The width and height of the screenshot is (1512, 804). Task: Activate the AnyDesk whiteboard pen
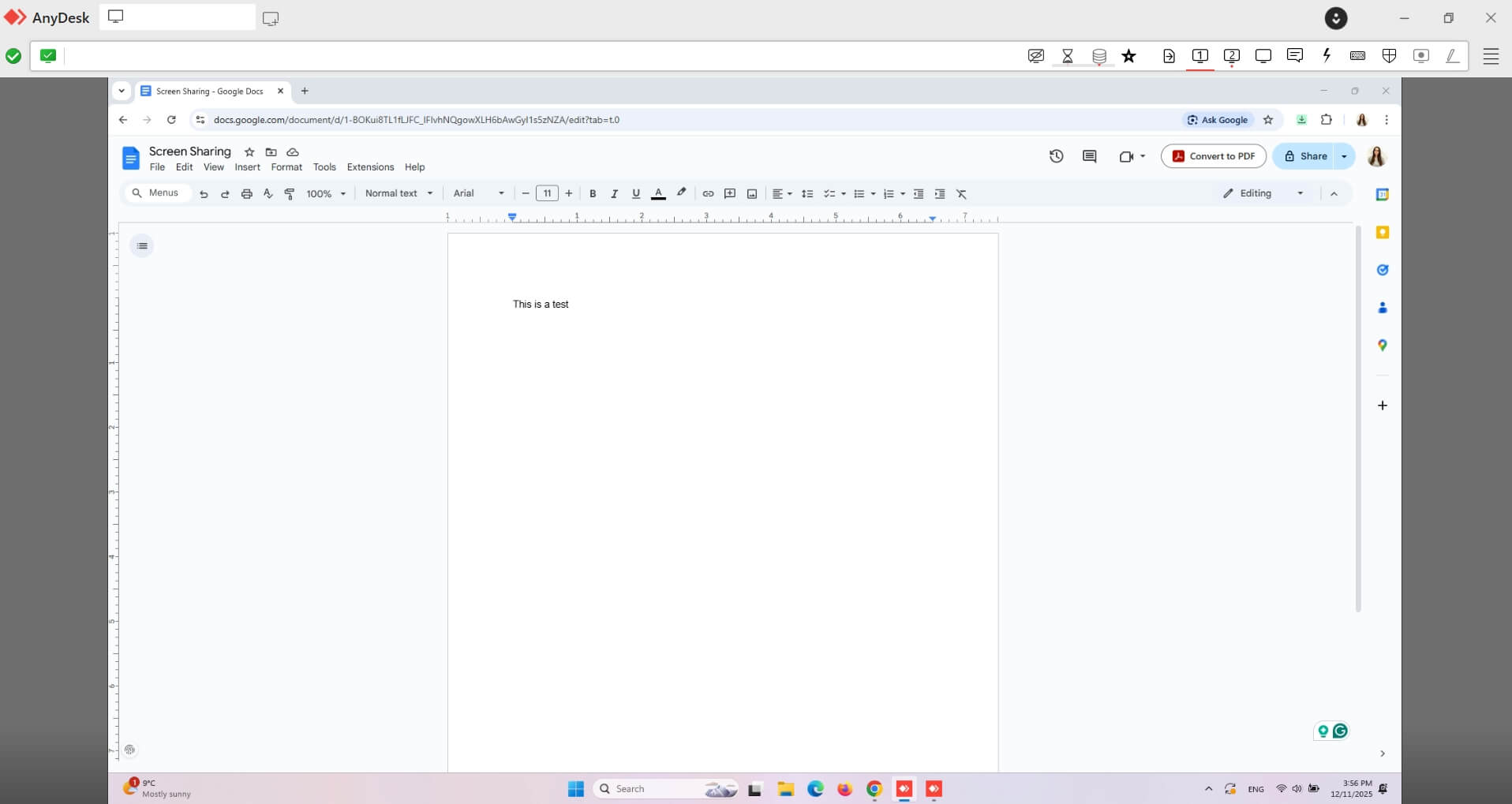[x=1451, y=56]
